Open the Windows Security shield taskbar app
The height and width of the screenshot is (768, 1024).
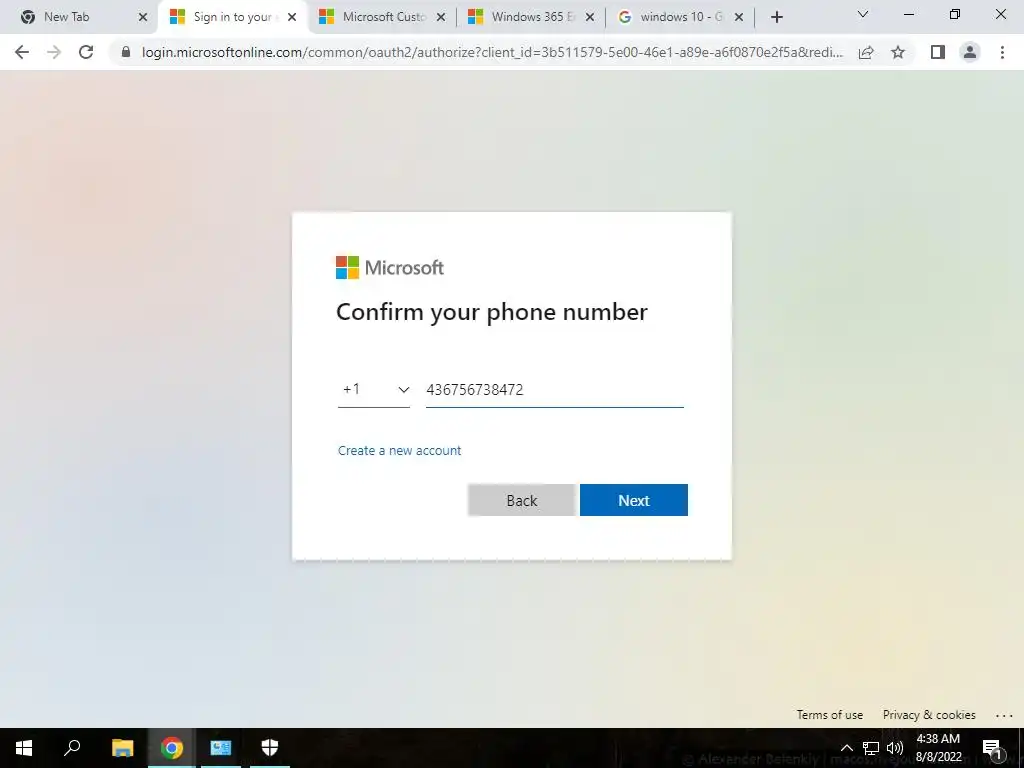coord(270,748)
